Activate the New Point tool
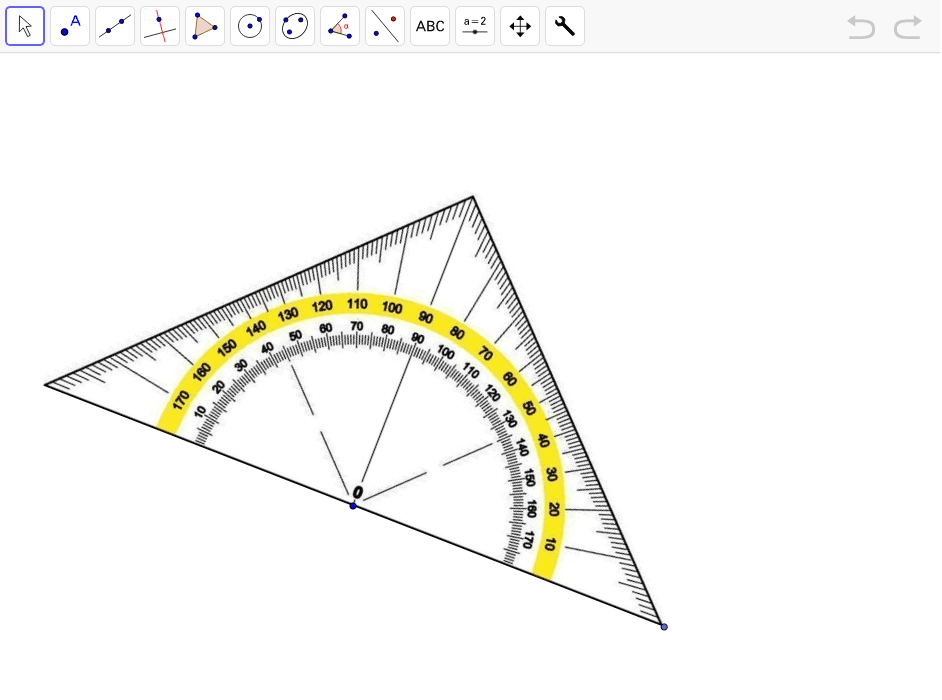 tap(70, 26)
